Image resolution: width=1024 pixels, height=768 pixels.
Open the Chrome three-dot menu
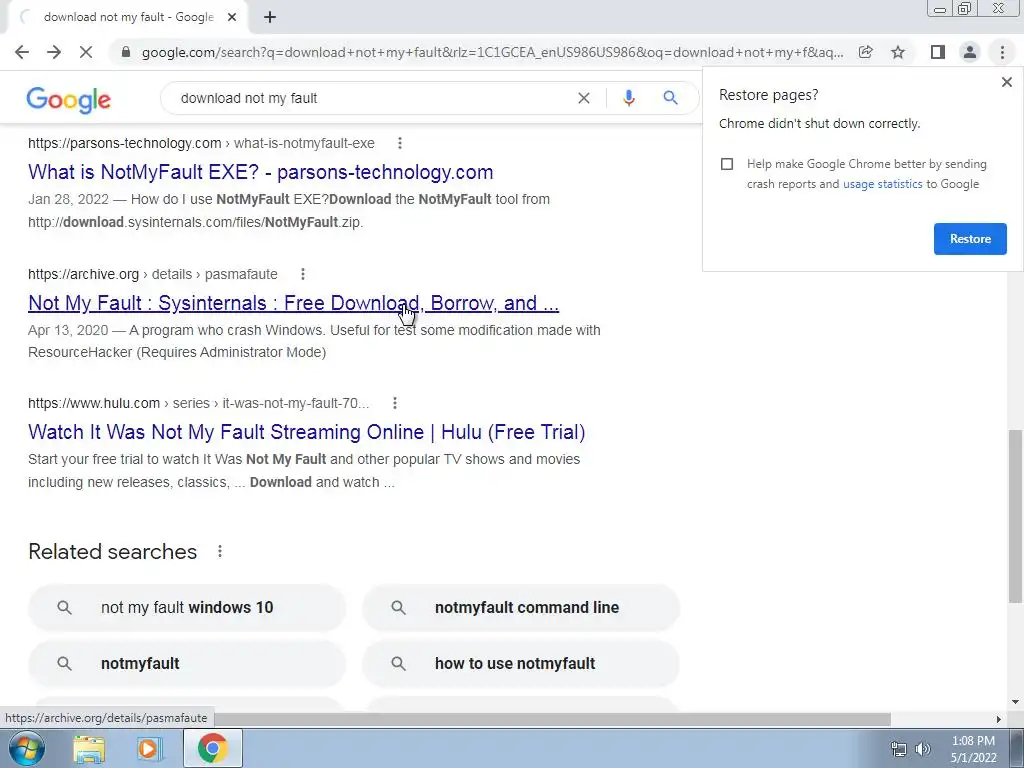point(1002,52)
